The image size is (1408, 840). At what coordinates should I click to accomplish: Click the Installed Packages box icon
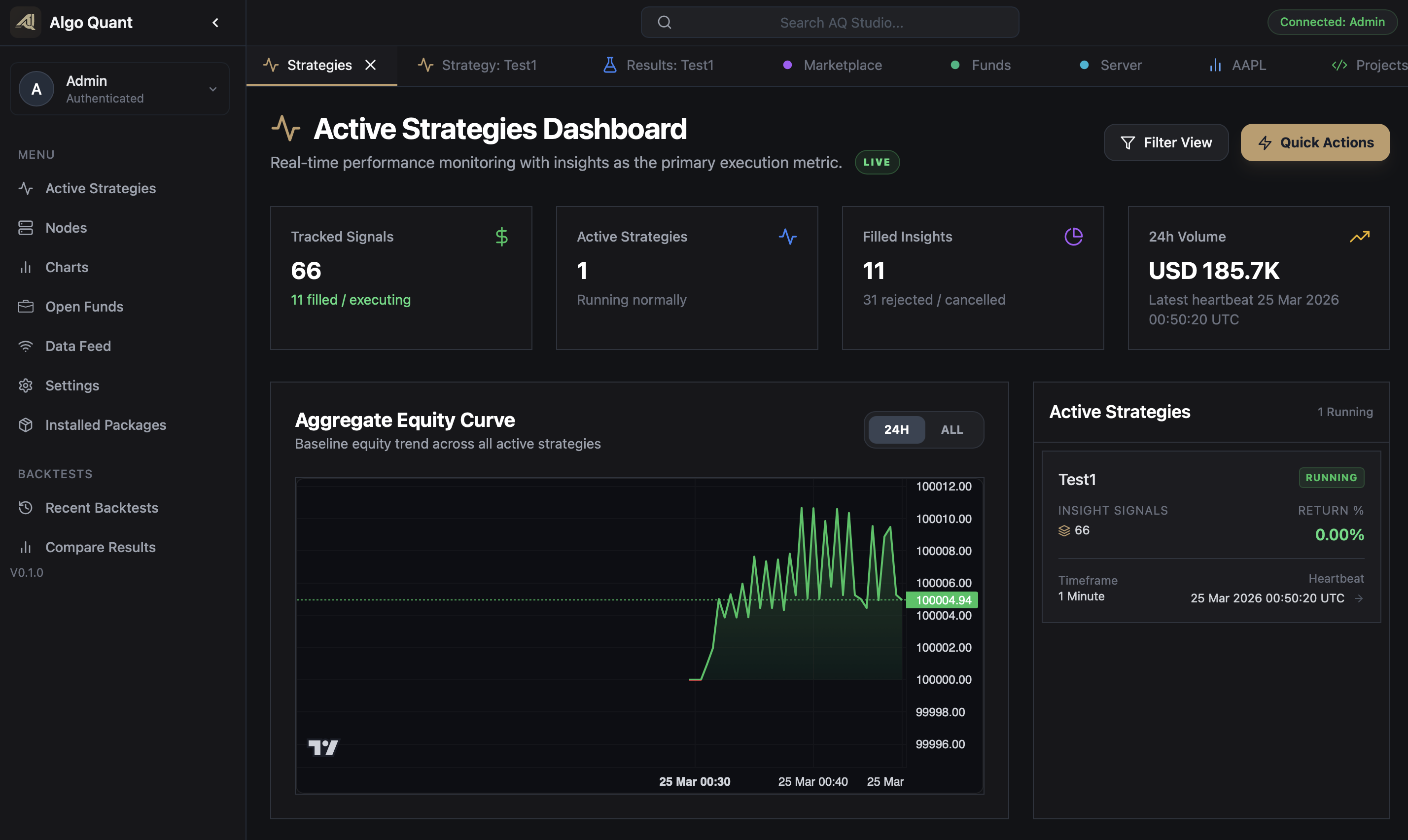coord(26,424)
